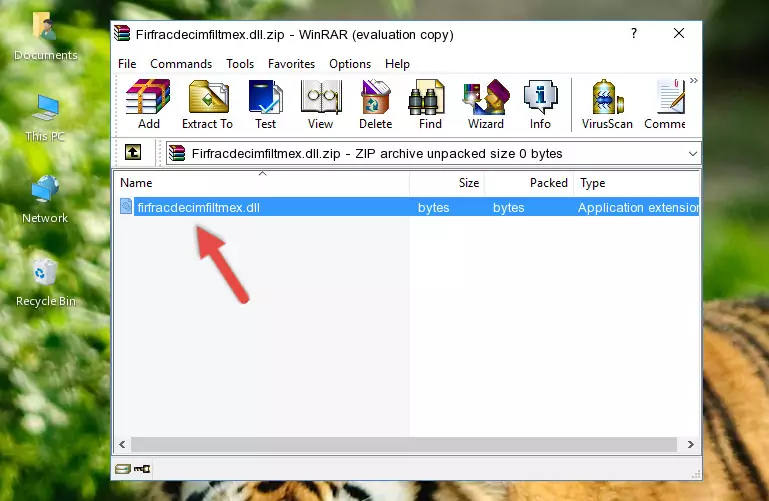Sort list by Type column header
Viewport: 769px width, 501px height.
[636, 182]
